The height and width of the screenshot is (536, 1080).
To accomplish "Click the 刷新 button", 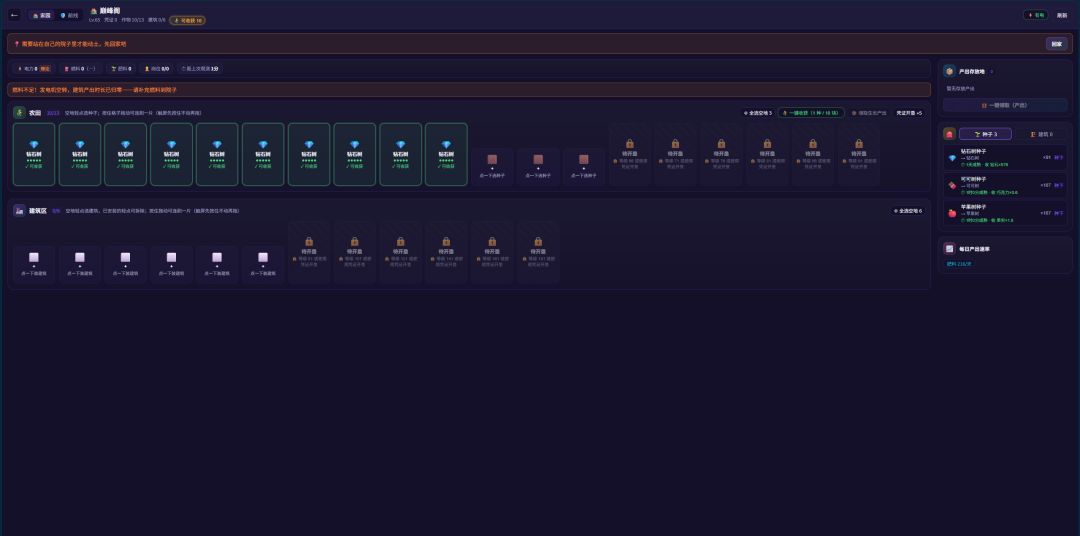I will [1062, 15].
